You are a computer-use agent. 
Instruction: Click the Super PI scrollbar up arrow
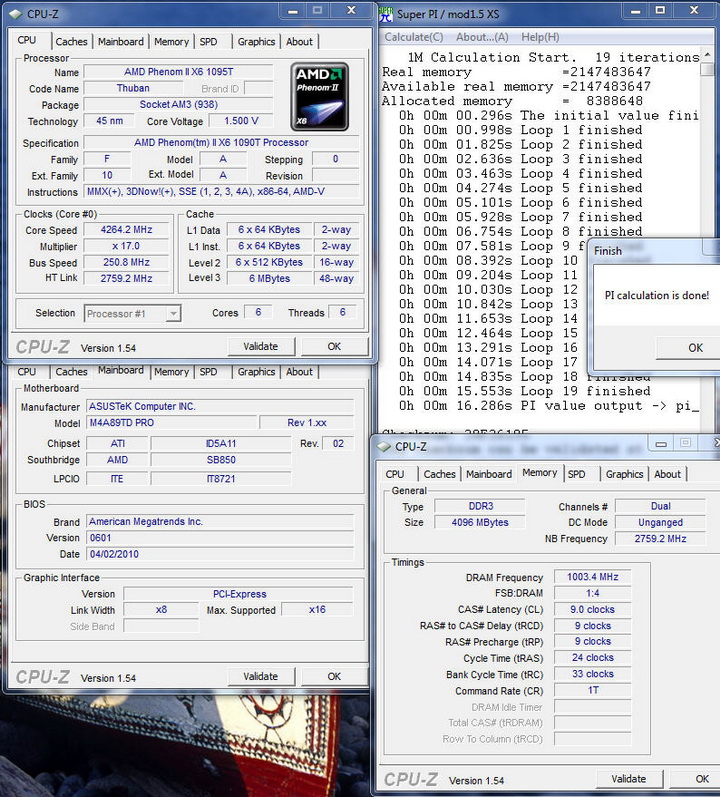tap(707, 55)
